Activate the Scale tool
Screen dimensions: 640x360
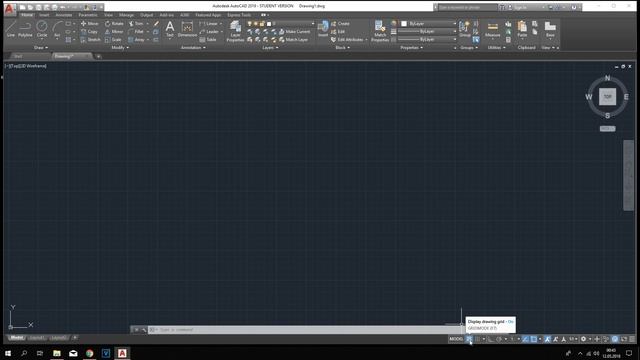(113, 40)
